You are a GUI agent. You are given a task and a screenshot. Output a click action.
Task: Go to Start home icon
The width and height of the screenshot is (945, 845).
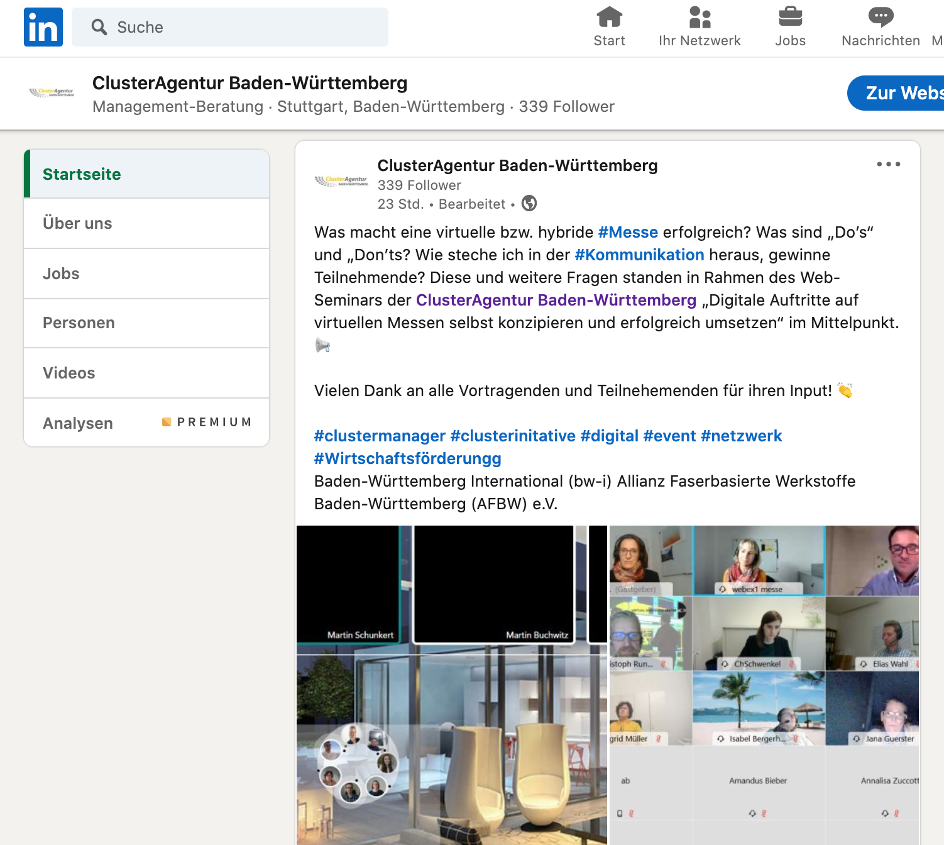tap(609, 17)
